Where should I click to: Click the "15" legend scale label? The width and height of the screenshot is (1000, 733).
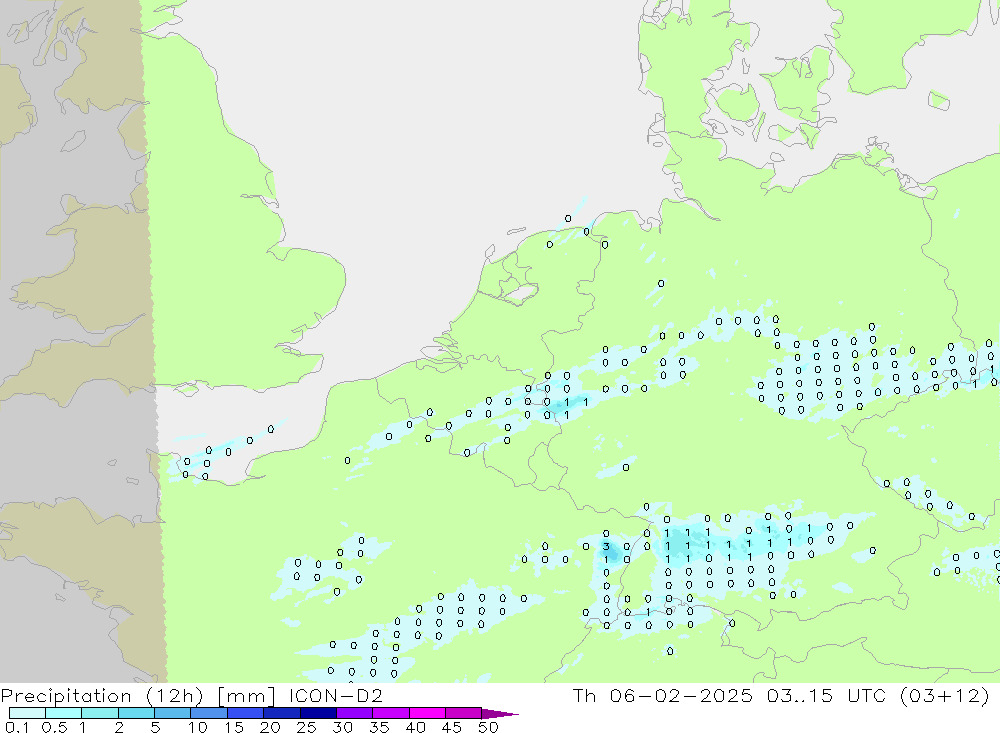pyautogui.click(x=233, y=727)
